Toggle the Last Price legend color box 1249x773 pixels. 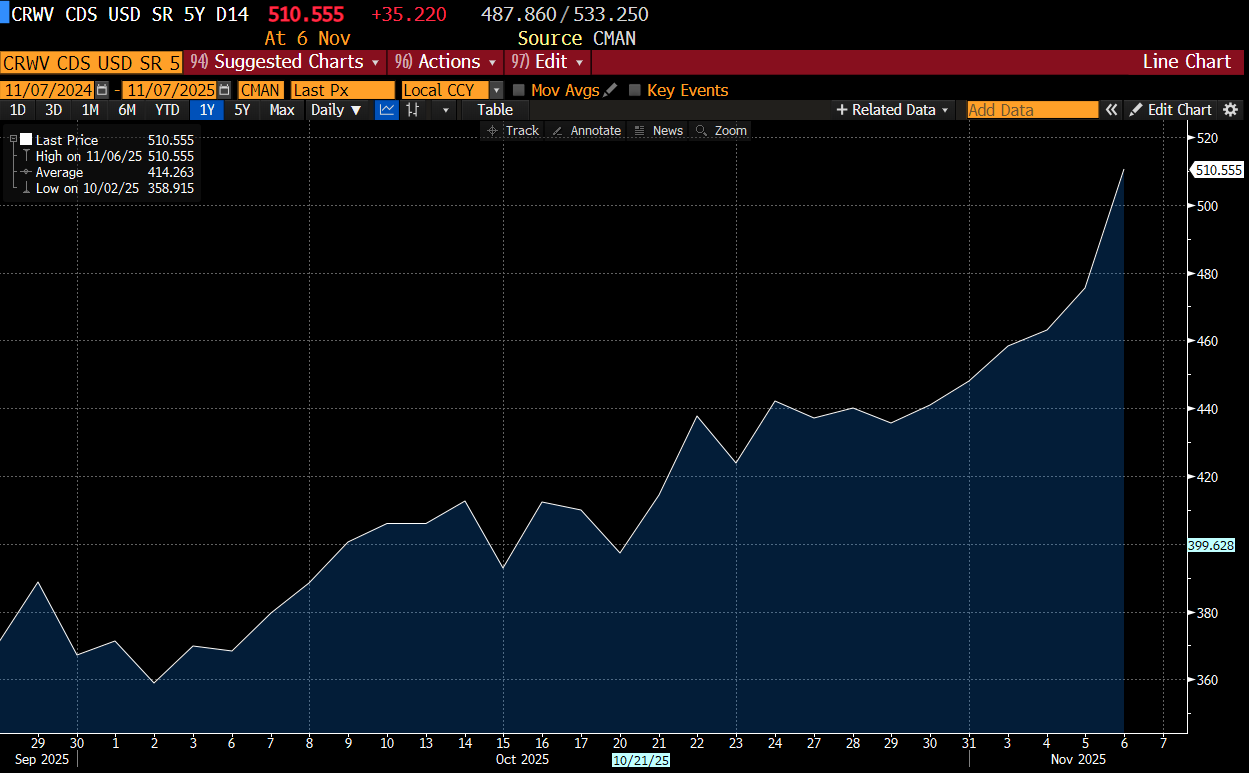[x=26, y=140]
